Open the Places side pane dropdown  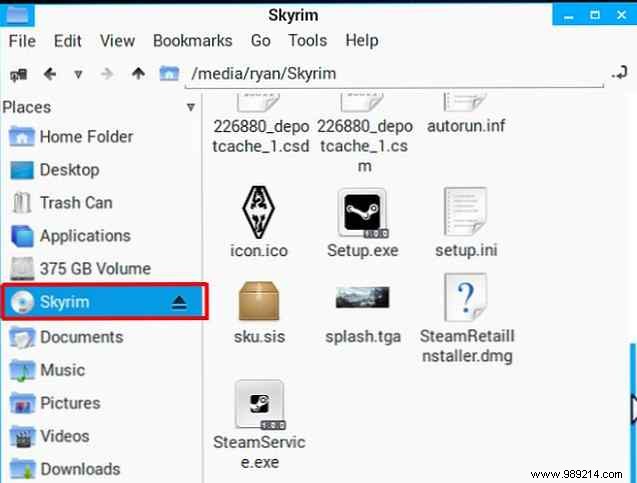(x=191, y=107)
